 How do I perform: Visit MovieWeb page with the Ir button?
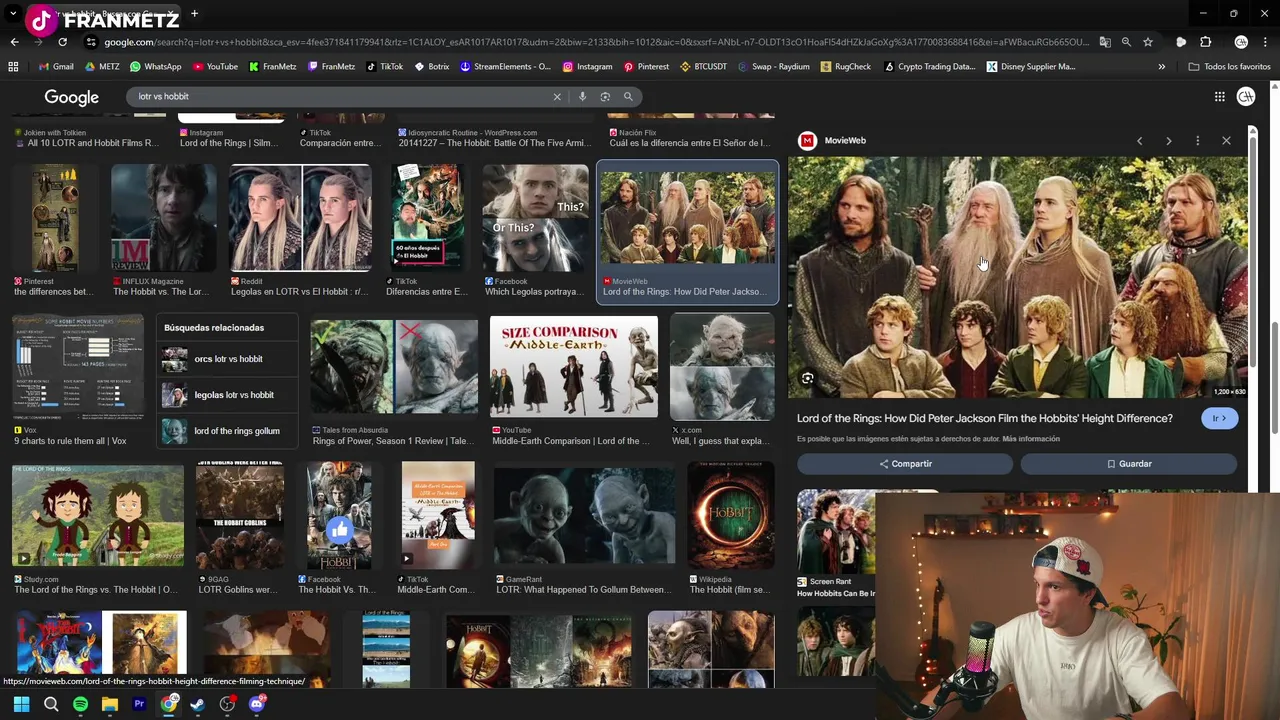tap(1219, 418)
